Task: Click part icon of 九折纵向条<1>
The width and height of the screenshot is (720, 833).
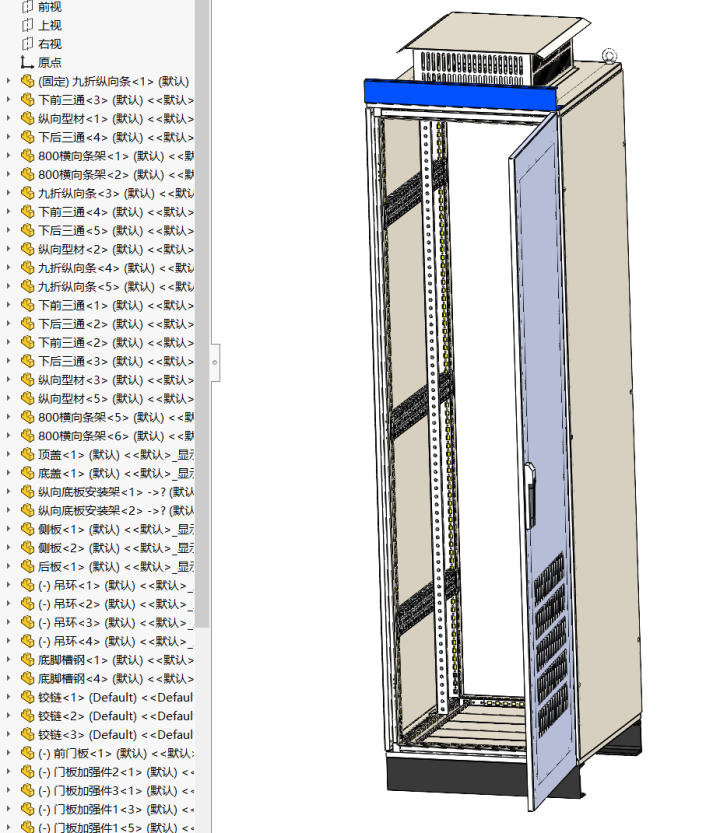Action: pos(28,81)
